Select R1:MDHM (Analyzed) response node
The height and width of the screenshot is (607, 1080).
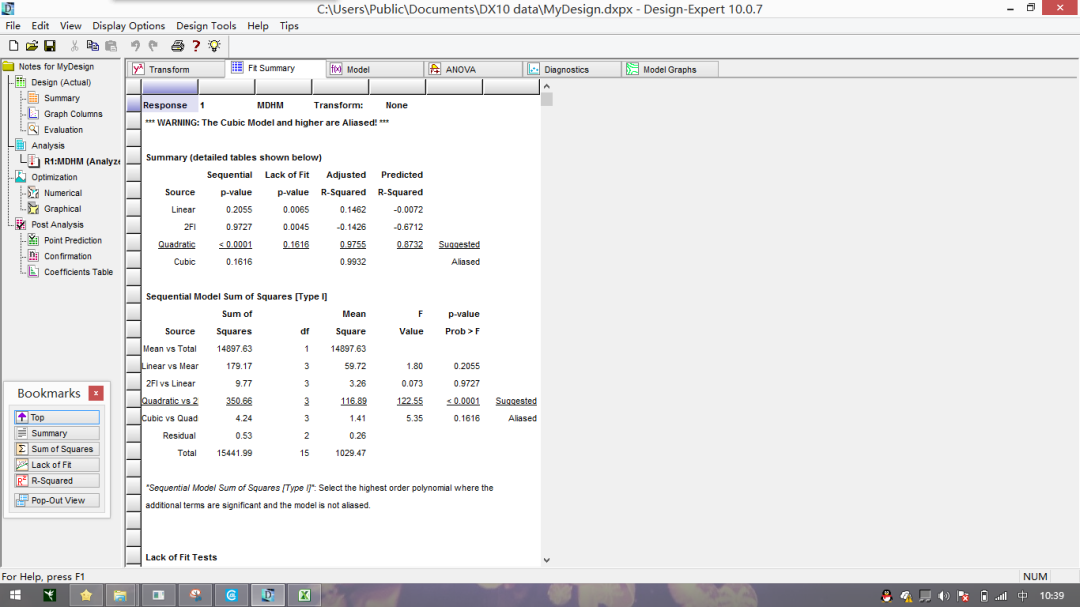[82, 161]
